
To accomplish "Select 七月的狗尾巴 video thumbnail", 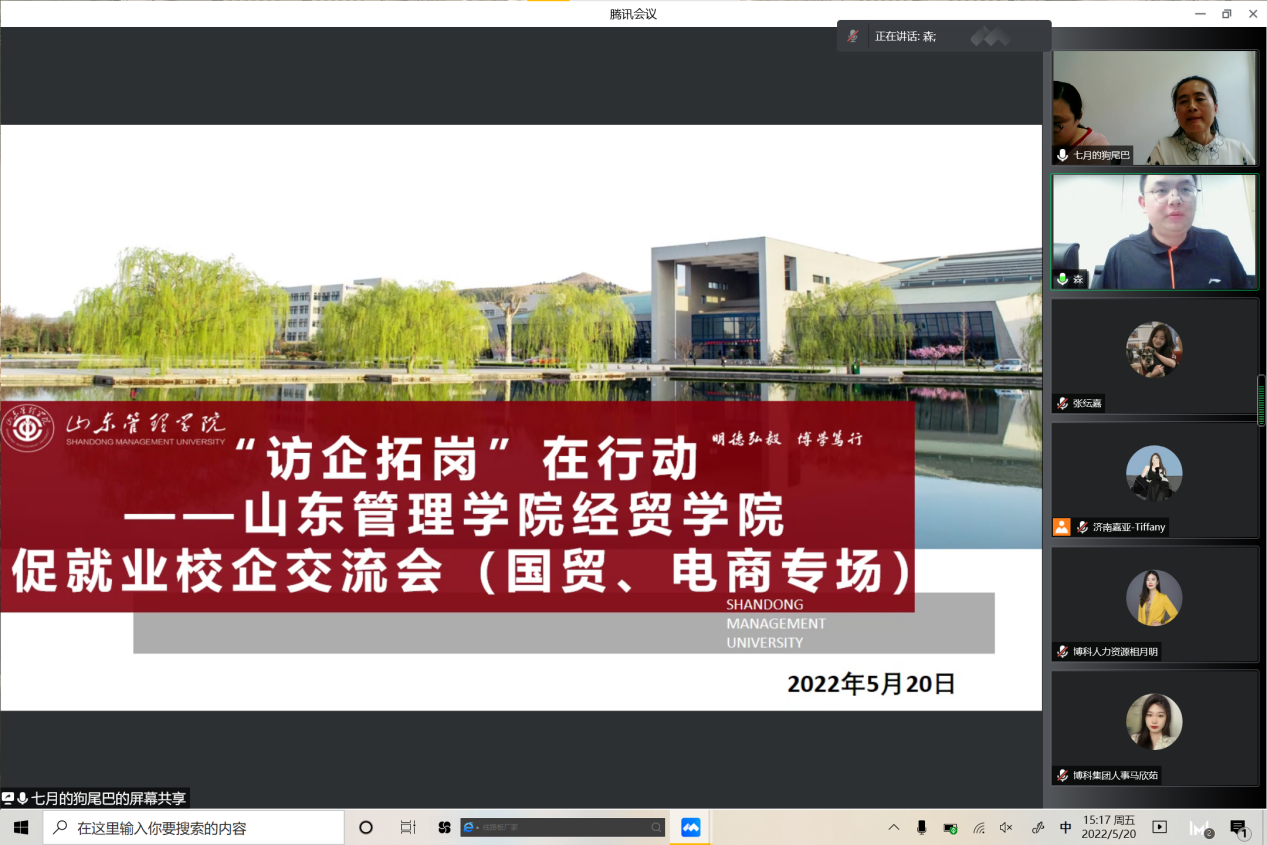I will tap(1155, 107).
